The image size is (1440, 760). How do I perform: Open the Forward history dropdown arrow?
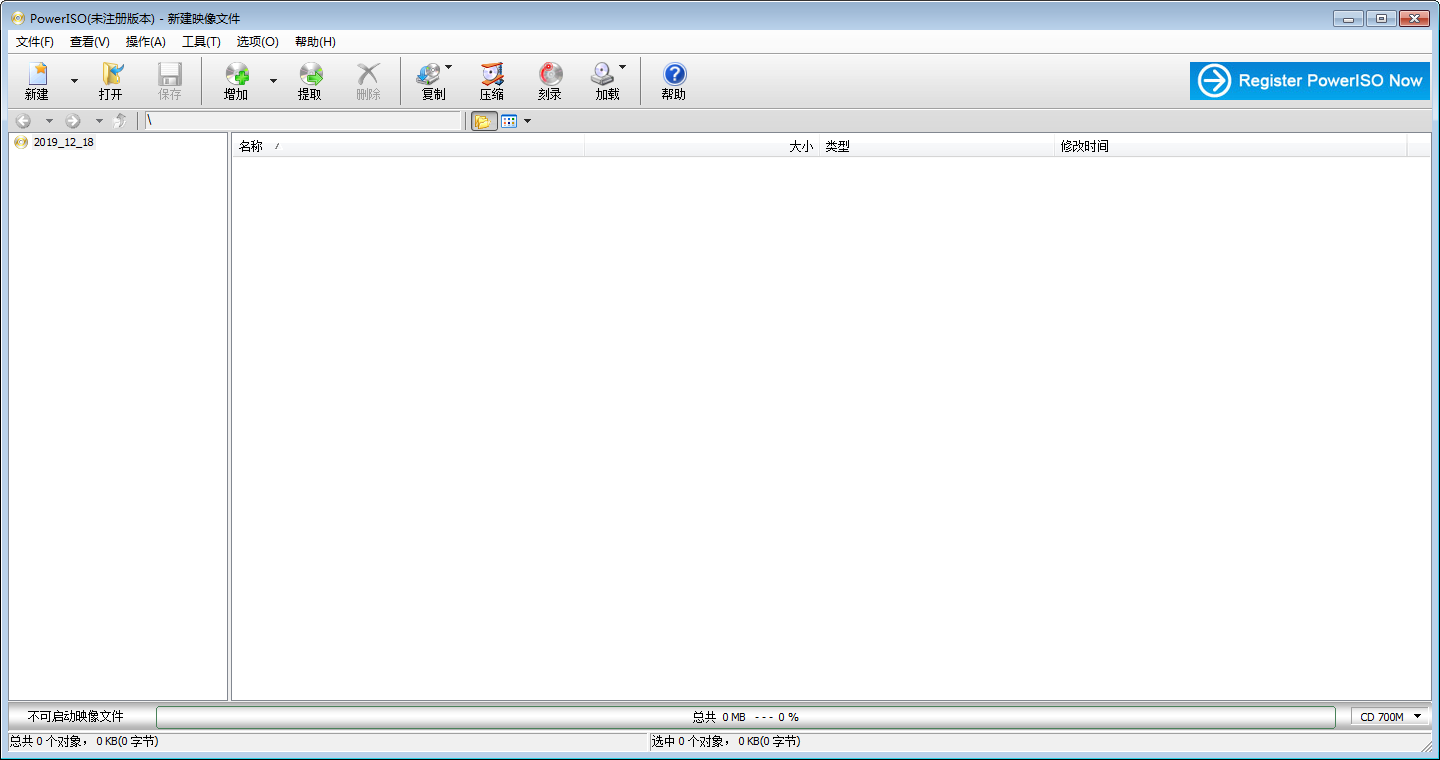pos(99,121)
